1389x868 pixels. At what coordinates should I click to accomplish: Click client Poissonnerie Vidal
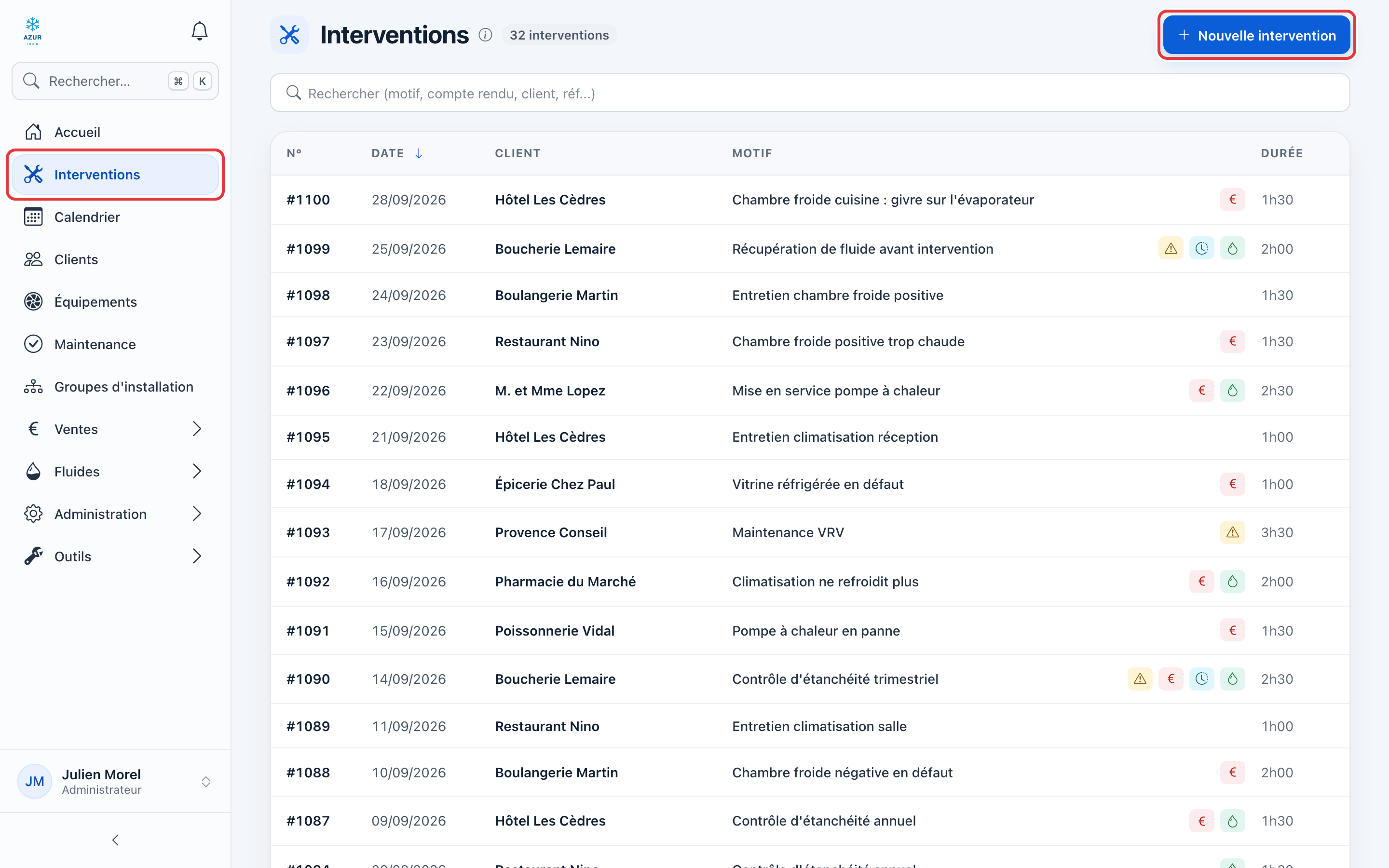click(555, 630)
